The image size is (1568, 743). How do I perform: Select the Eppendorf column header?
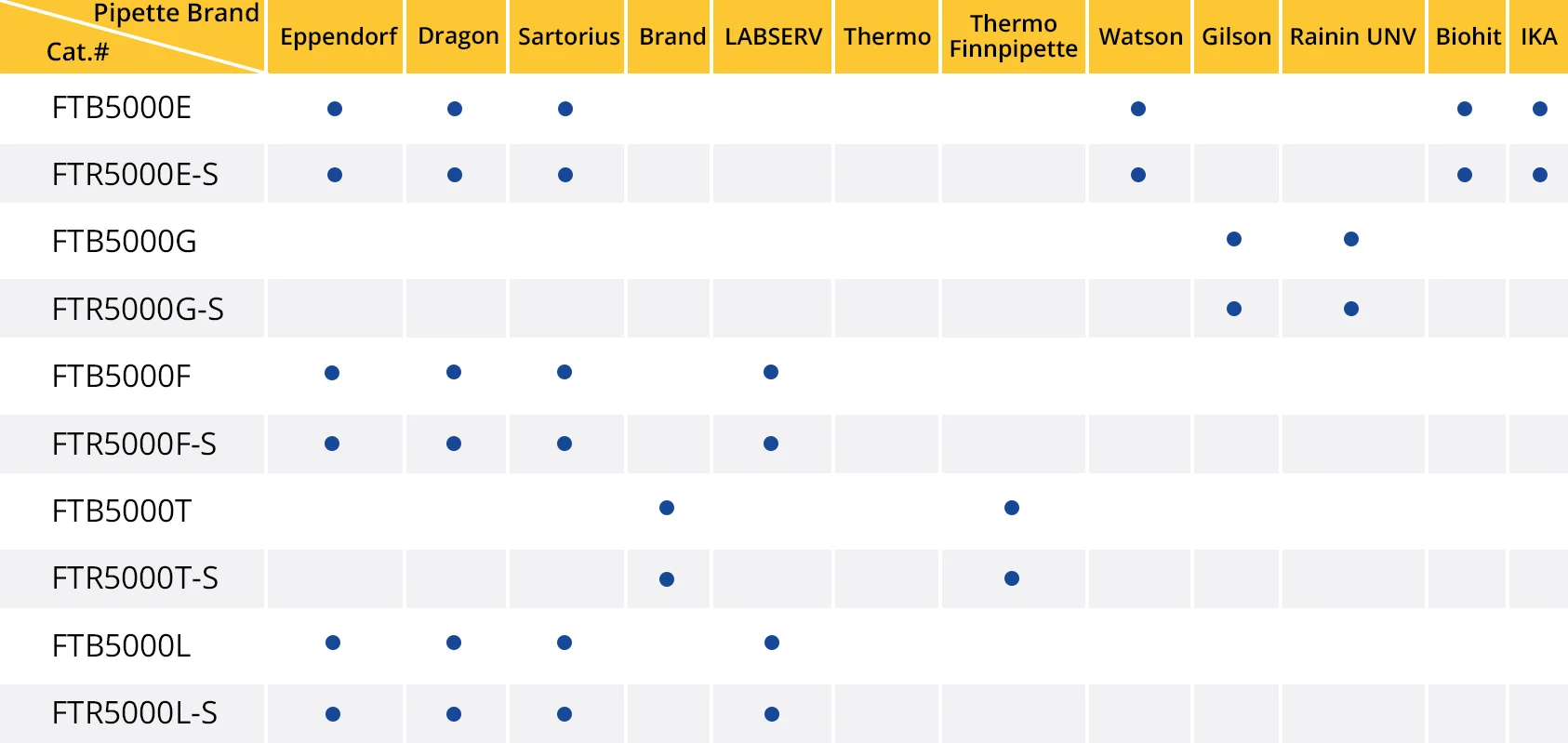338,37
